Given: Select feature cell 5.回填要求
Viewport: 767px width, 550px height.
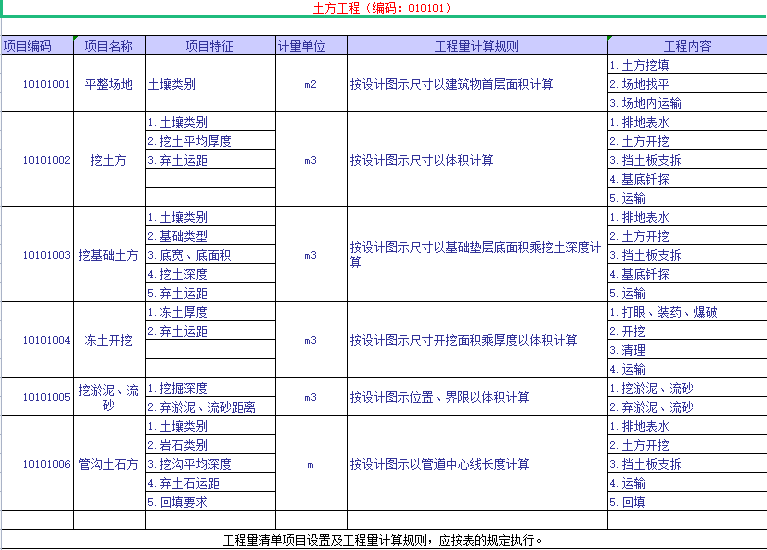Looking at the screenshot, I should (x=210, y=502).
